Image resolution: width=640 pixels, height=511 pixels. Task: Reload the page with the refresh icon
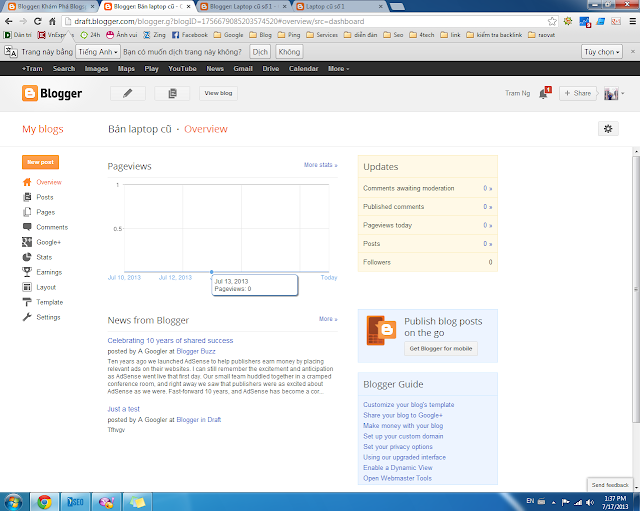click(38, 21)
